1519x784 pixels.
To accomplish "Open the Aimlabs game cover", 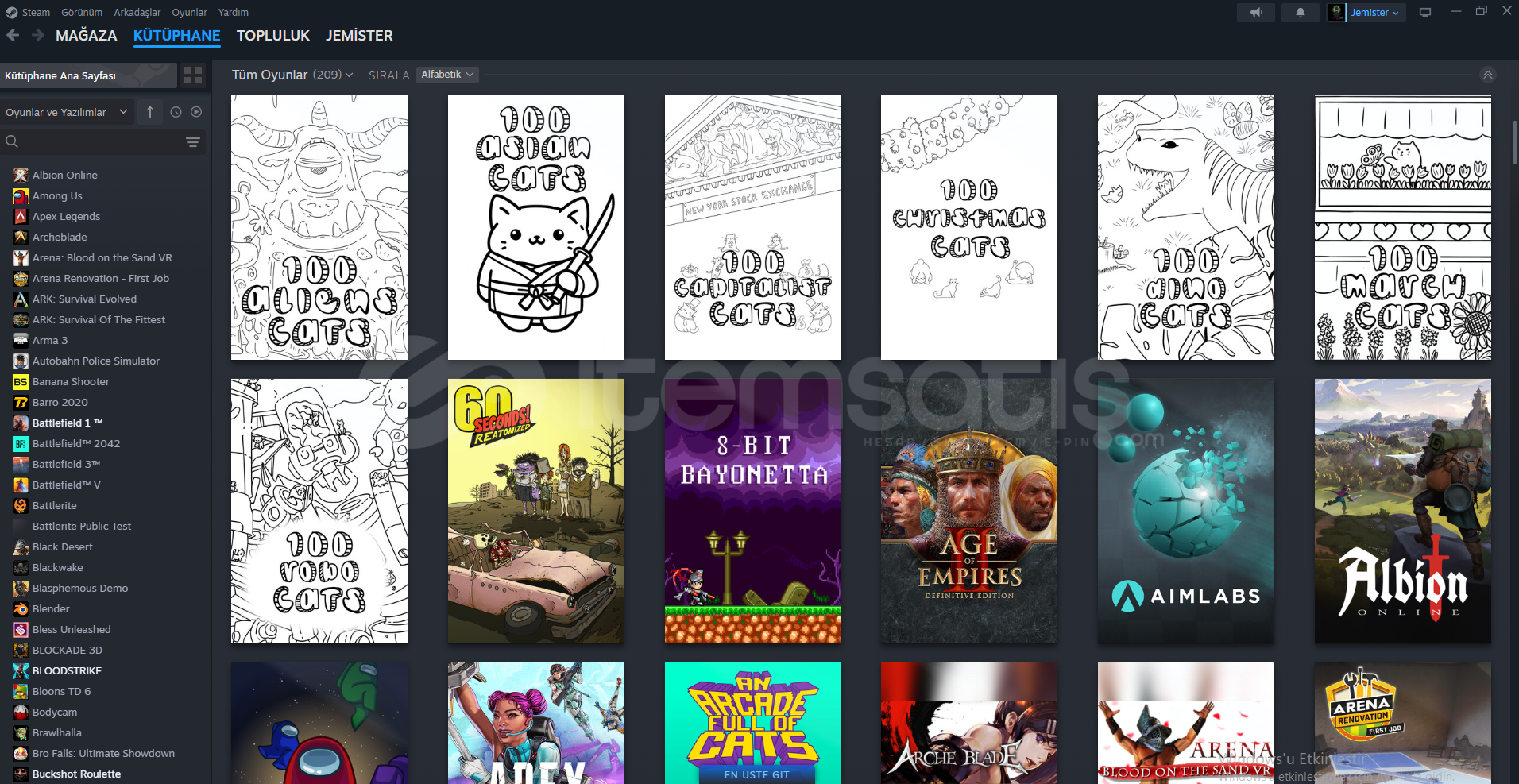I will click(1186, 511).
